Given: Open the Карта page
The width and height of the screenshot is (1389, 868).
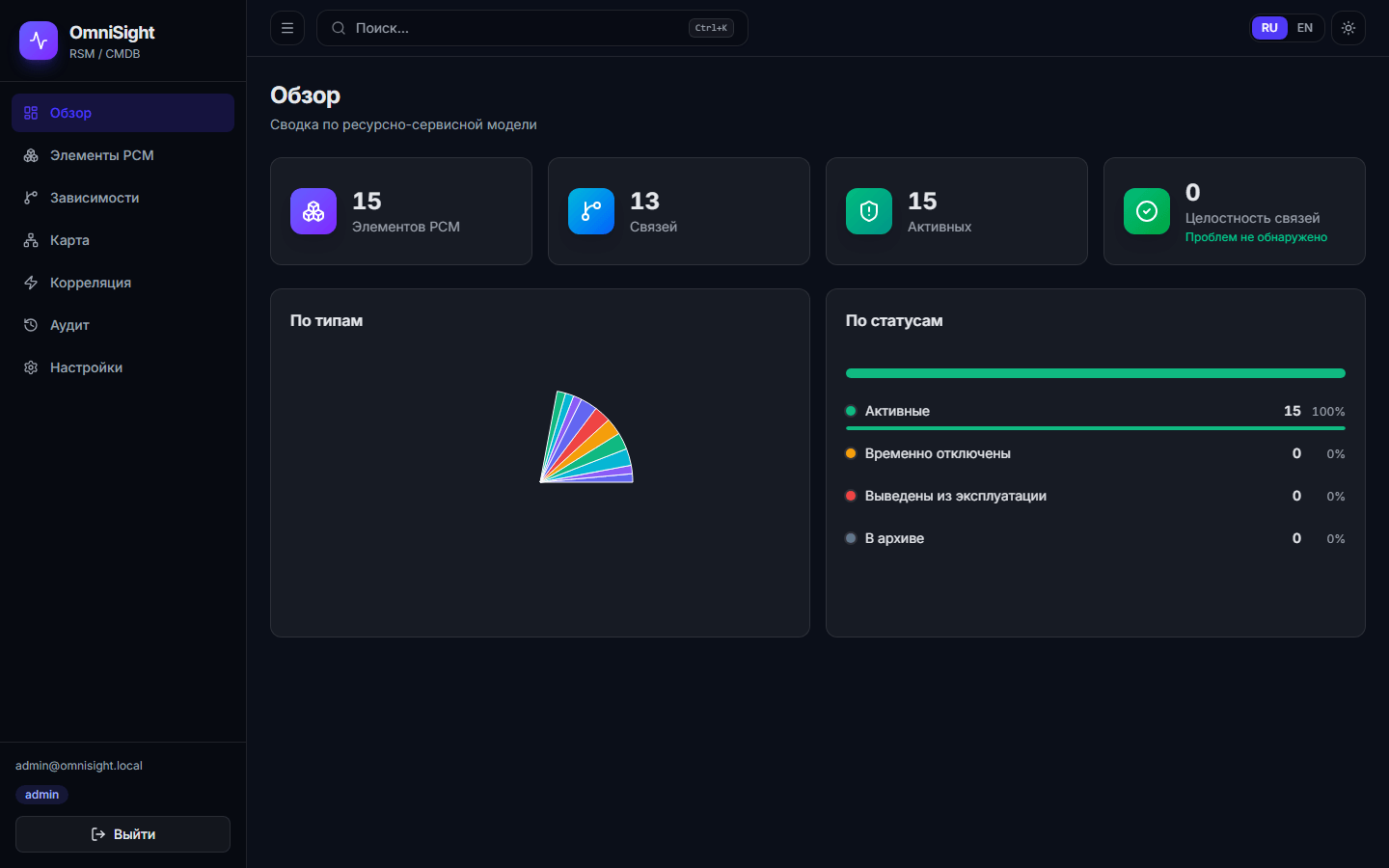Looking at the screenshot, I should coord(123,240).
